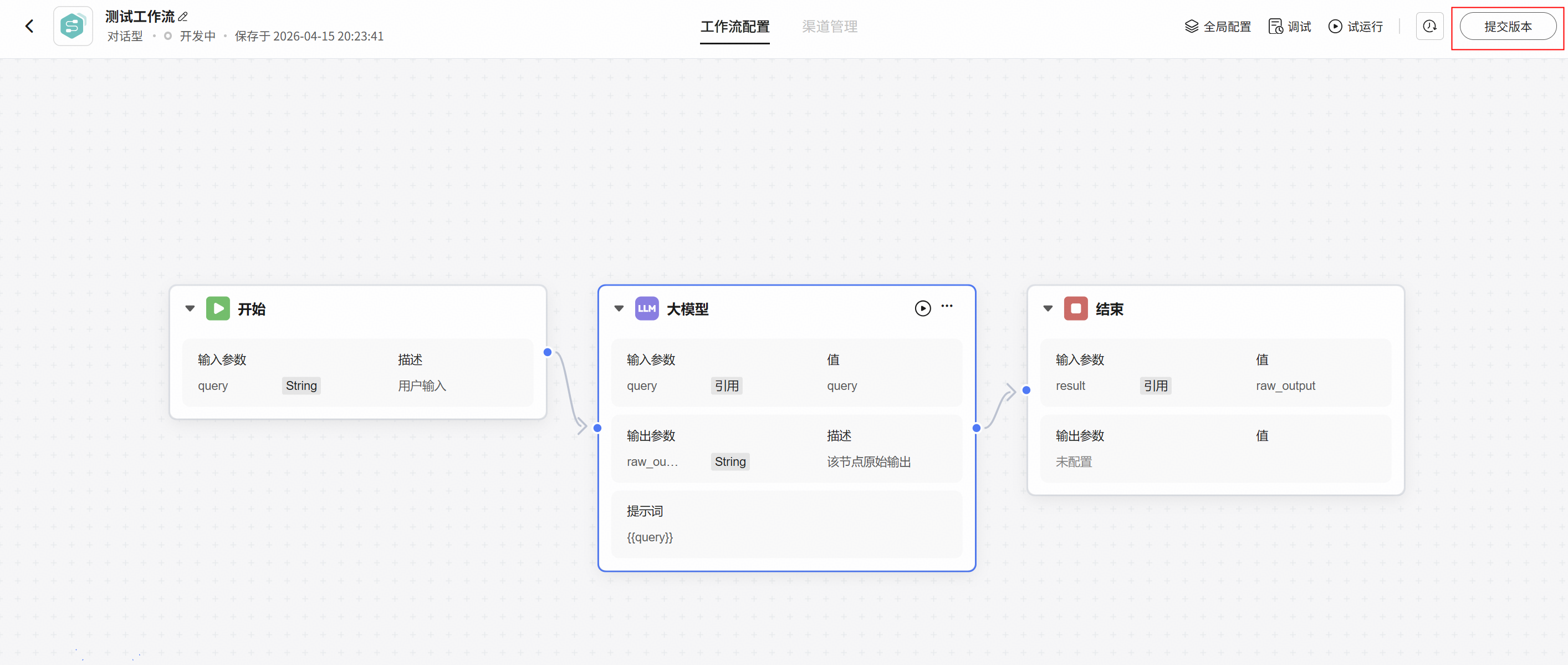Click 该节点原始输出 description text
This screenshot has height=665, width=1568.
[x=869, y=461]
